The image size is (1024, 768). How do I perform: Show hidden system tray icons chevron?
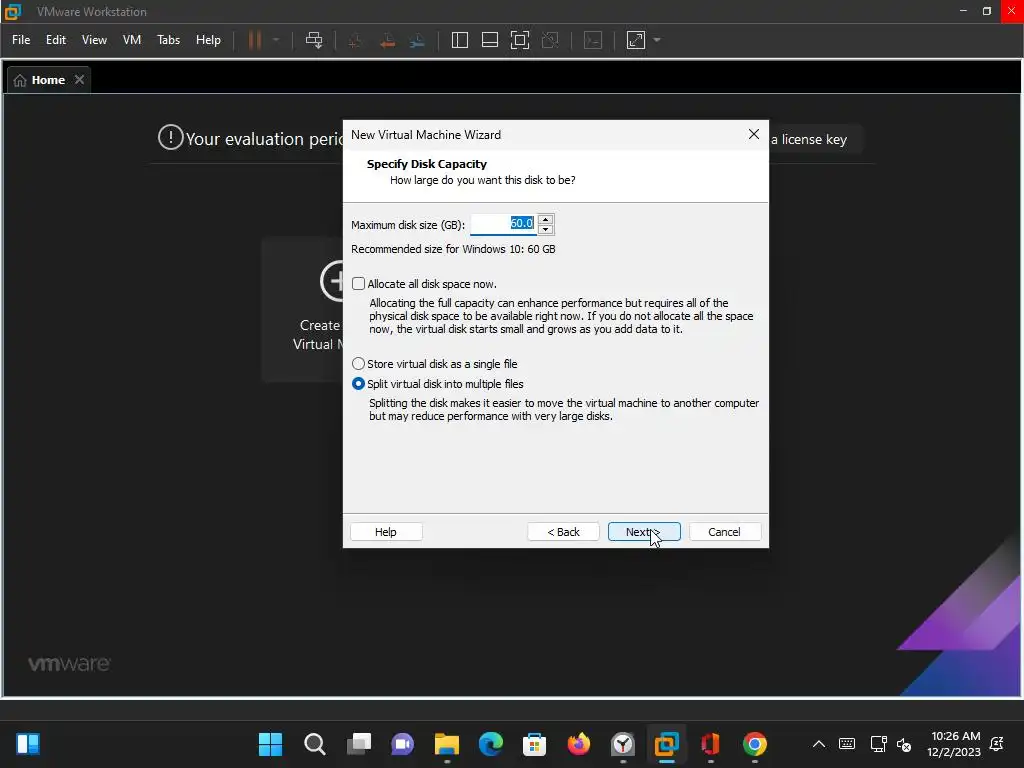(x=819, y=744)
